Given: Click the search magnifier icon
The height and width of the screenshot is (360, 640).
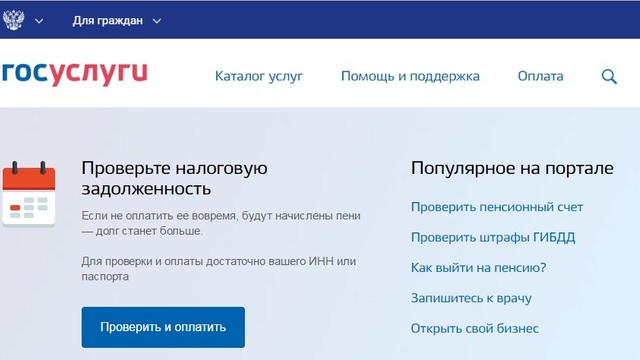Looking at the screenshot, I should pos(609,76).
